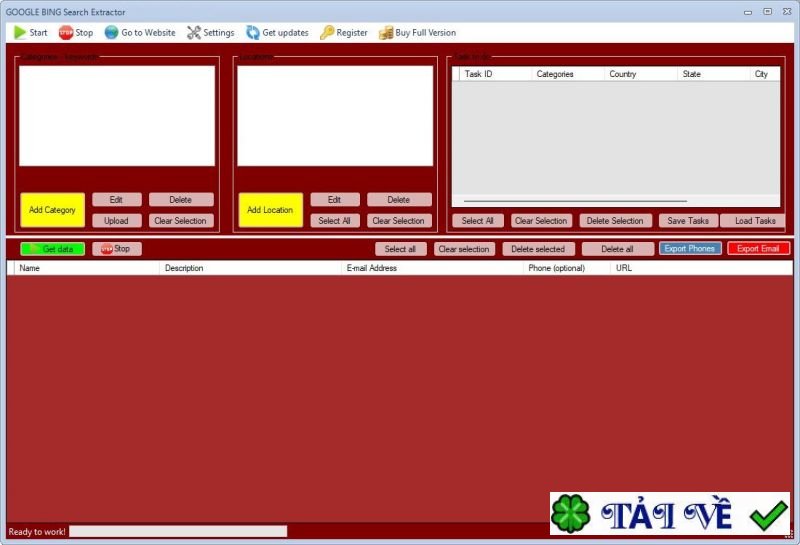The image size is (800, 545).
Task: Click the yellow Add Location button
Action: [x=270, y=210]
